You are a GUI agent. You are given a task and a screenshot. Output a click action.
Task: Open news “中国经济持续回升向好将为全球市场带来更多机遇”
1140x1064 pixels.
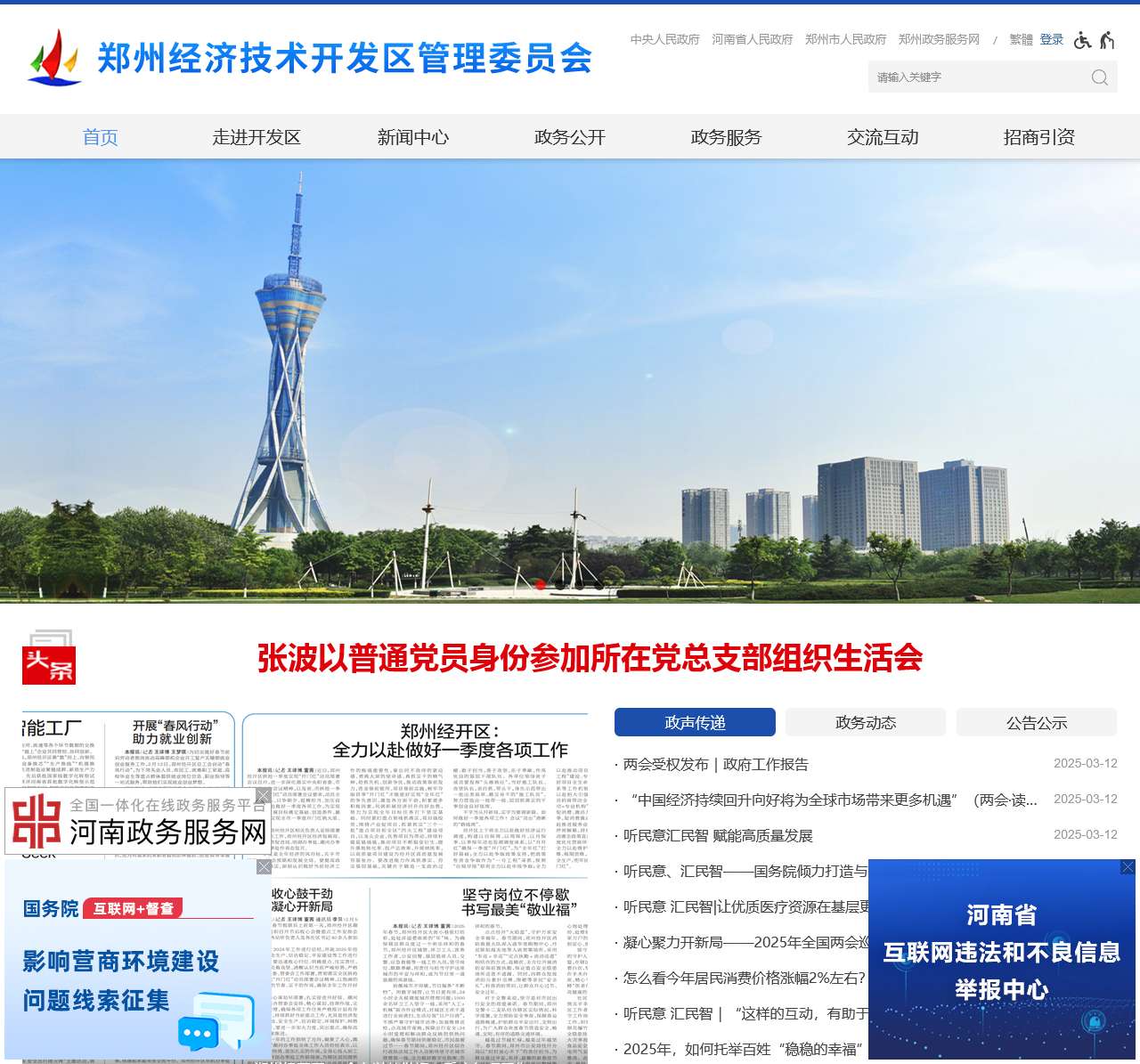(x=830, y=800)
